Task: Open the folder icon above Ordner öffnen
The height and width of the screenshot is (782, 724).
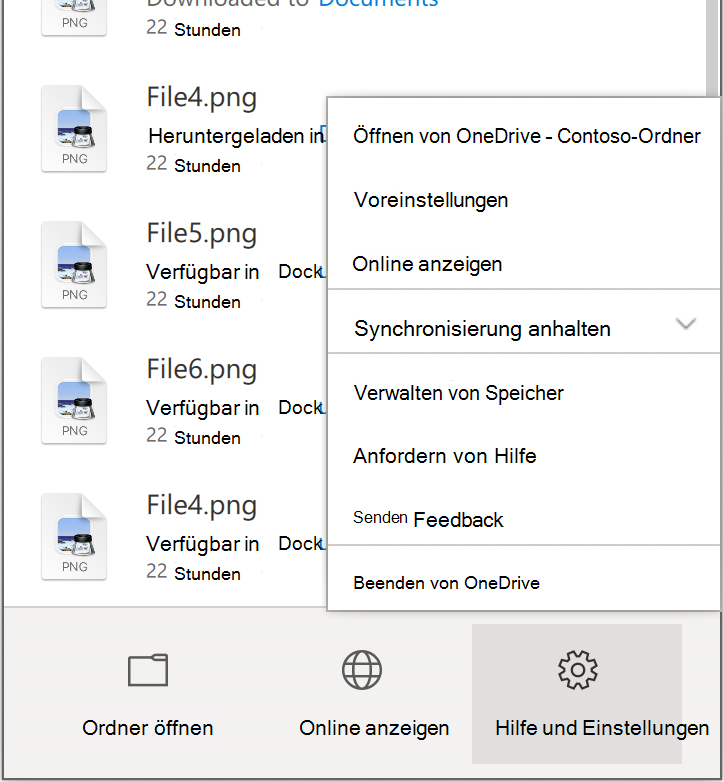Action: pos(148,670)
